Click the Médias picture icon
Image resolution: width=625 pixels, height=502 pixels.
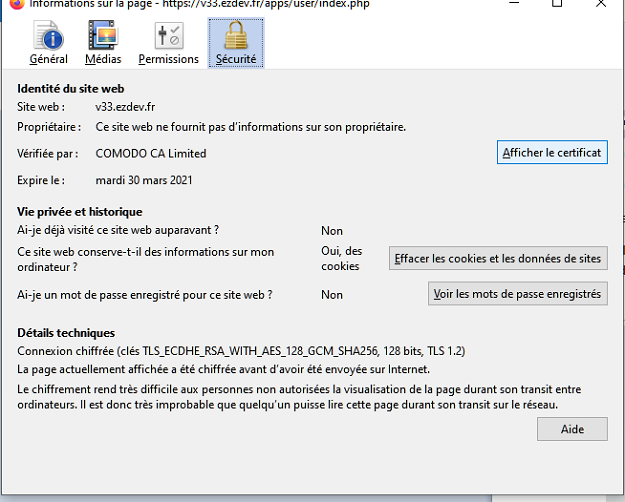click(x=103, y=36)
